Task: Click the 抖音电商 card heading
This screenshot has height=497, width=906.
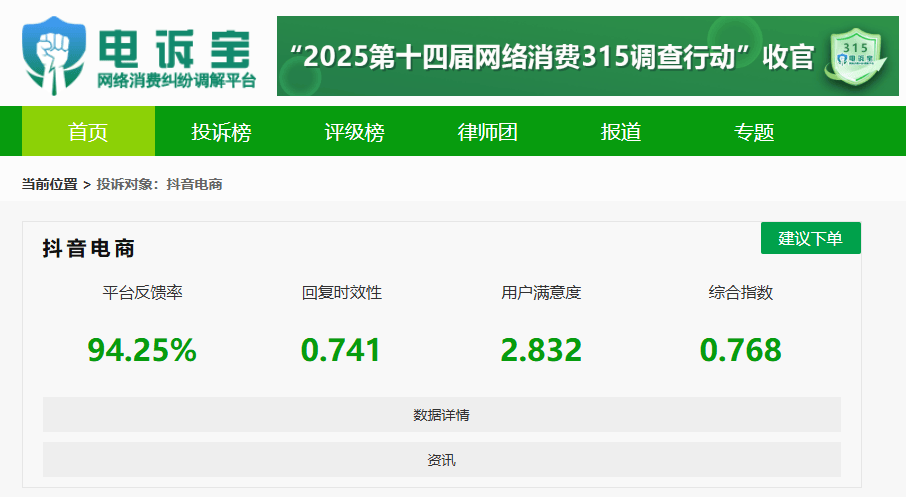Action: (89, 249)
